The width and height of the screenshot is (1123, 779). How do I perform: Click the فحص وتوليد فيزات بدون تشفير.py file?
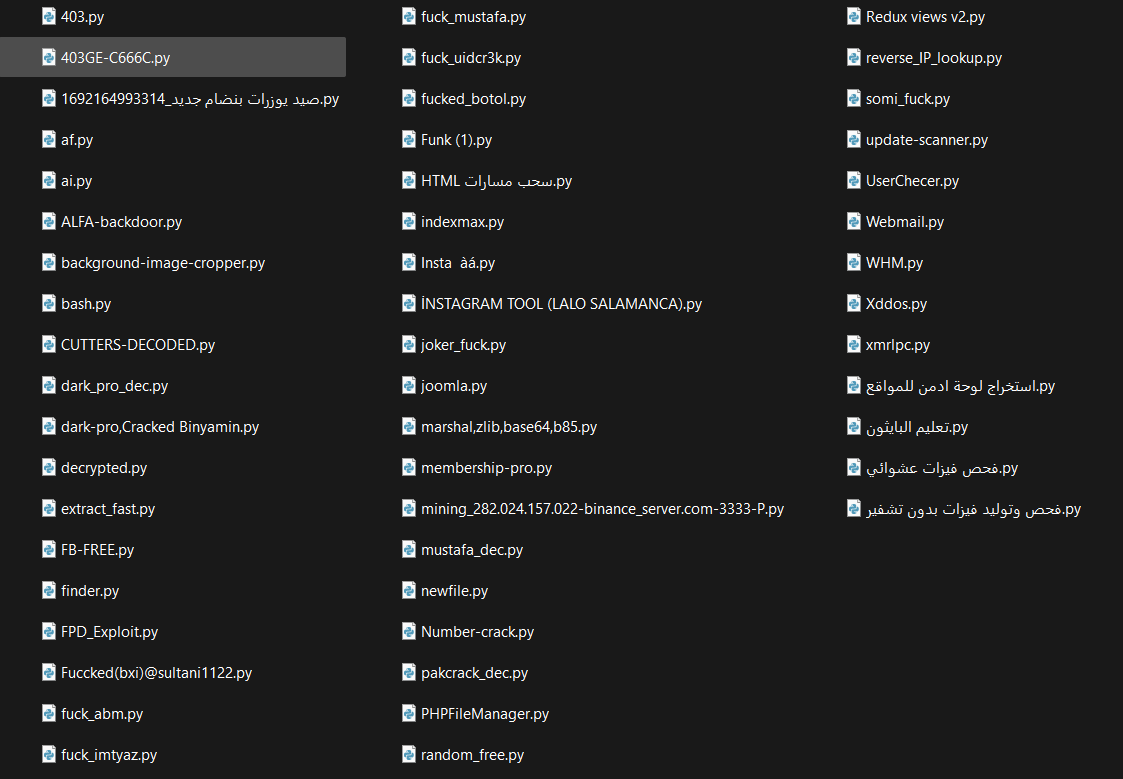click(973, 509)
